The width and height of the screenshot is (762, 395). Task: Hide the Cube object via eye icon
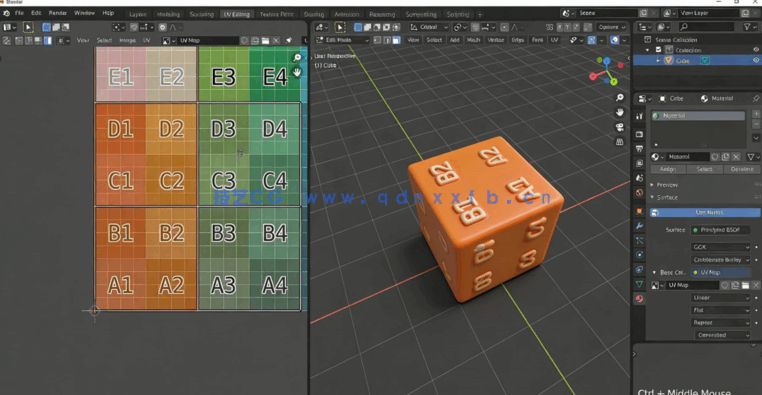(x=756, y=60)
